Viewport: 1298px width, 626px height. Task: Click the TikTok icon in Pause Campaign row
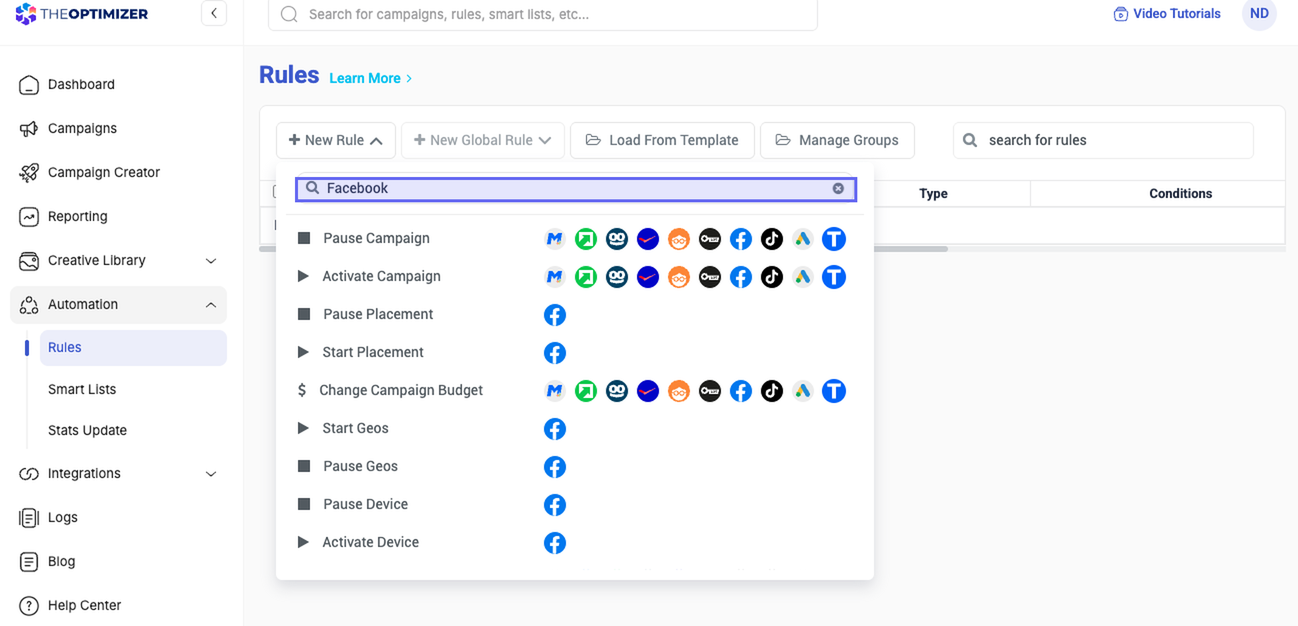coord(772,239)
